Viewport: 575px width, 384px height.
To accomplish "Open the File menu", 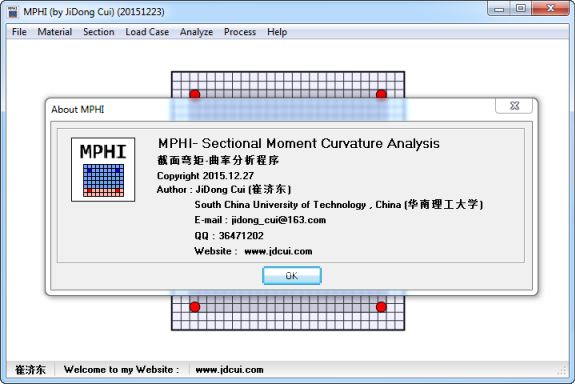I will click(19, 32).
